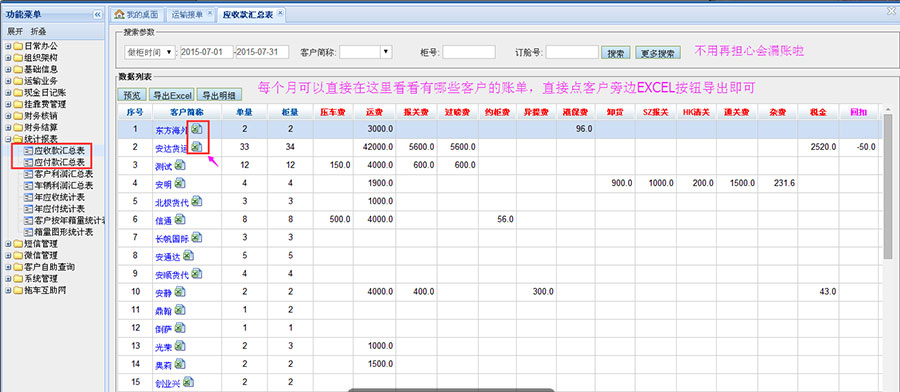This screenshot has width=900, height=392.
Task: Open 箱量图形统计表 report
Action: (63, 232)
